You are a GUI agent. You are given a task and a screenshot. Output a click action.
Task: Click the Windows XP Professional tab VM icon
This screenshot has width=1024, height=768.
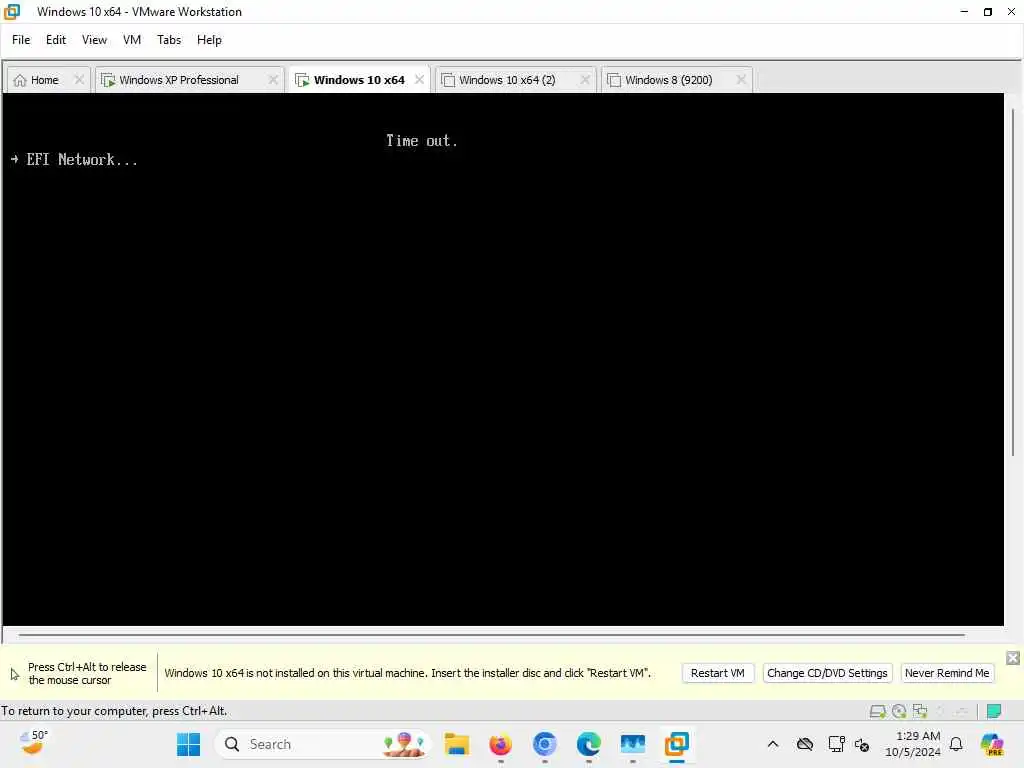(108, 80)
